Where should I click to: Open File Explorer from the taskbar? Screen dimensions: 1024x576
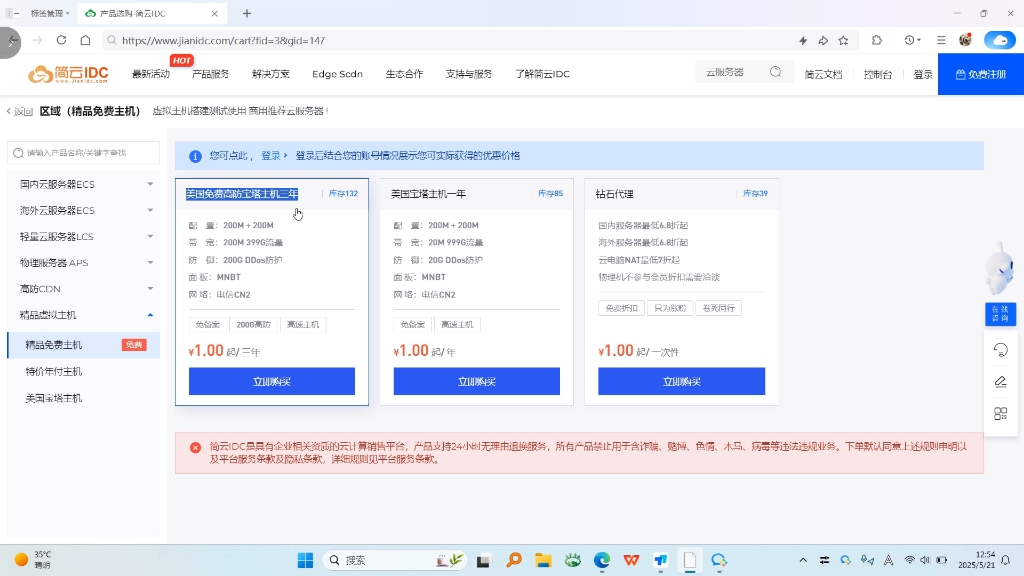[x=543, y=560]
